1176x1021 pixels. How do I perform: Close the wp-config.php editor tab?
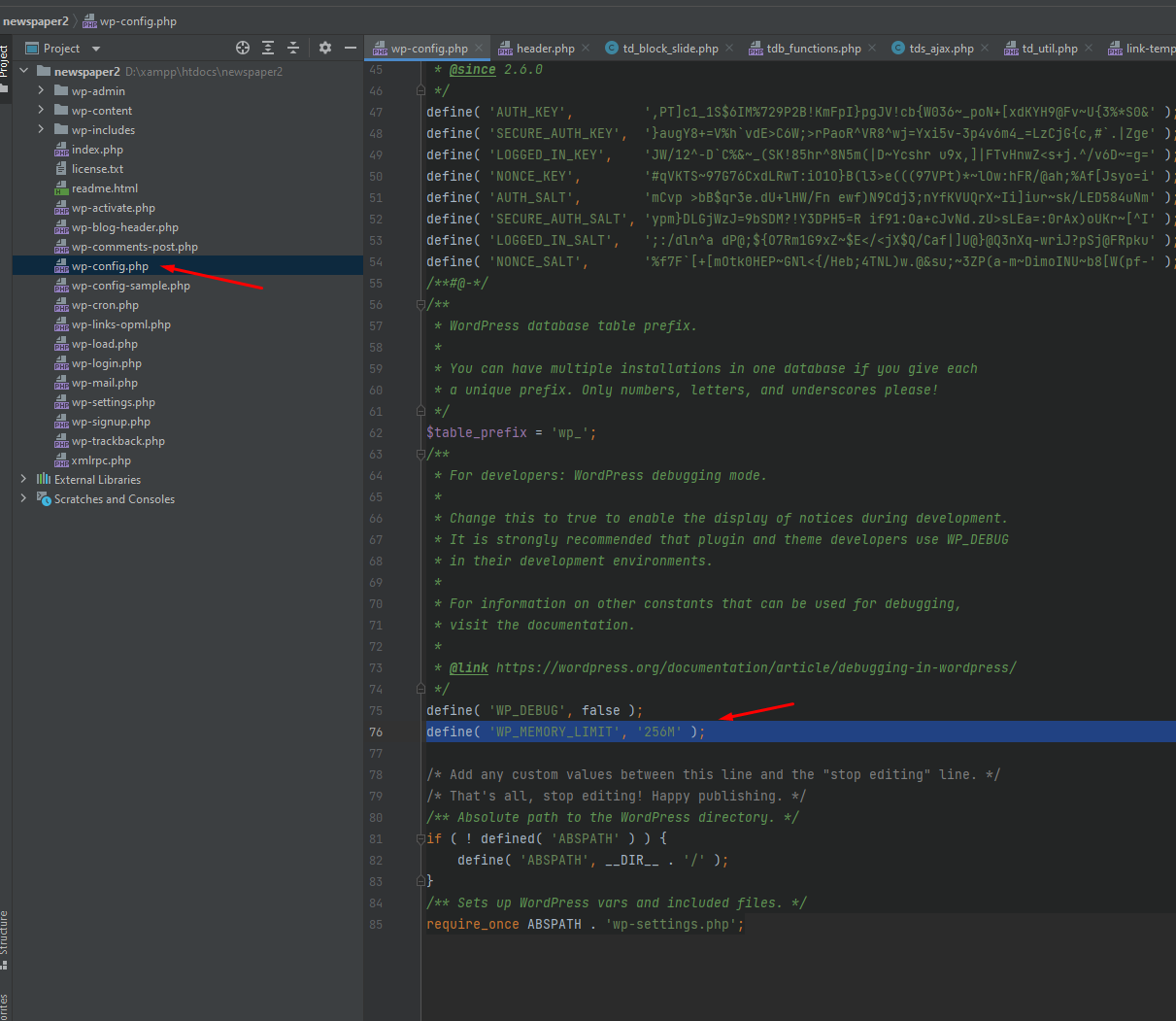click(x=479, y=48)
